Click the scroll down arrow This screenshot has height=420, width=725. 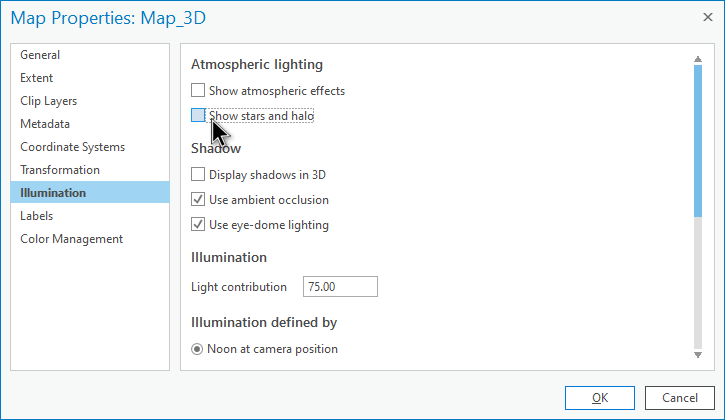point(697,354)
